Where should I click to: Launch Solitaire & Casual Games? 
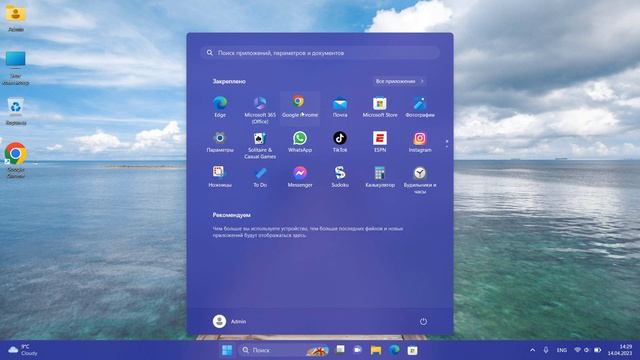tap(260, 145)
